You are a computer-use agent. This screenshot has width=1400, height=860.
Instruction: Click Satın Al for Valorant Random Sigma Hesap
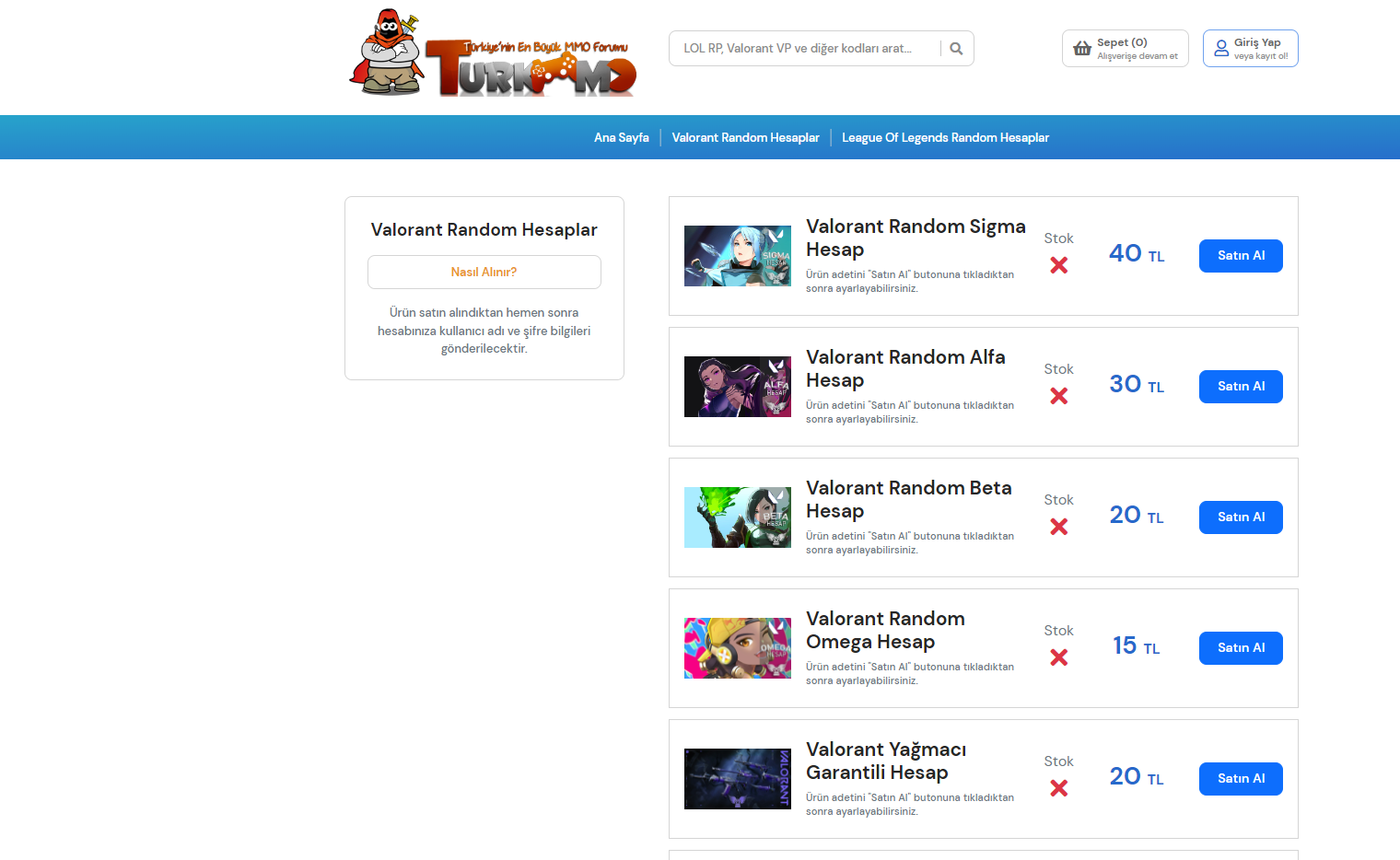(x=1241, y=256)
